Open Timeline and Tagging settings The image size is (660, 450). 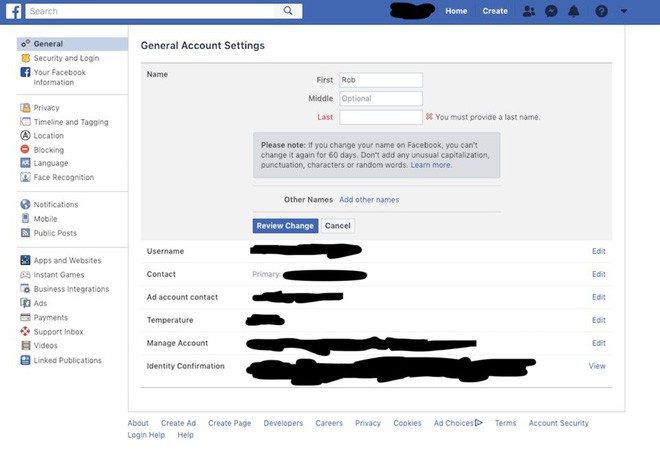coord(71,122)
